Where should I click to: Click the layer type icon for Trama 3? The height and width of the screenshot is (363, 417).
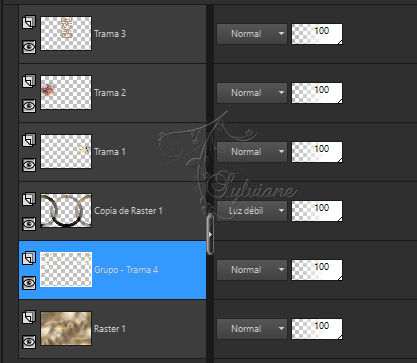click(29, 23)
